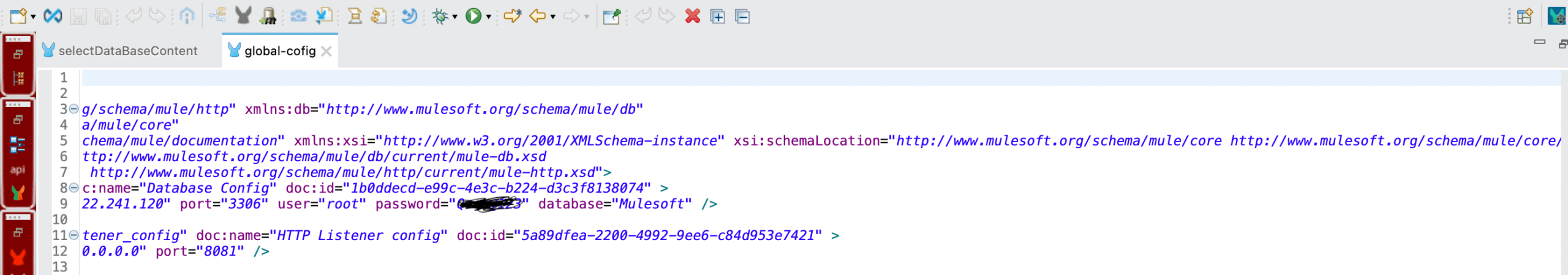The image size is (1568, 275).
Task: Minimize the editor area
Action: pyautogui.click(x=1539, y=42)
